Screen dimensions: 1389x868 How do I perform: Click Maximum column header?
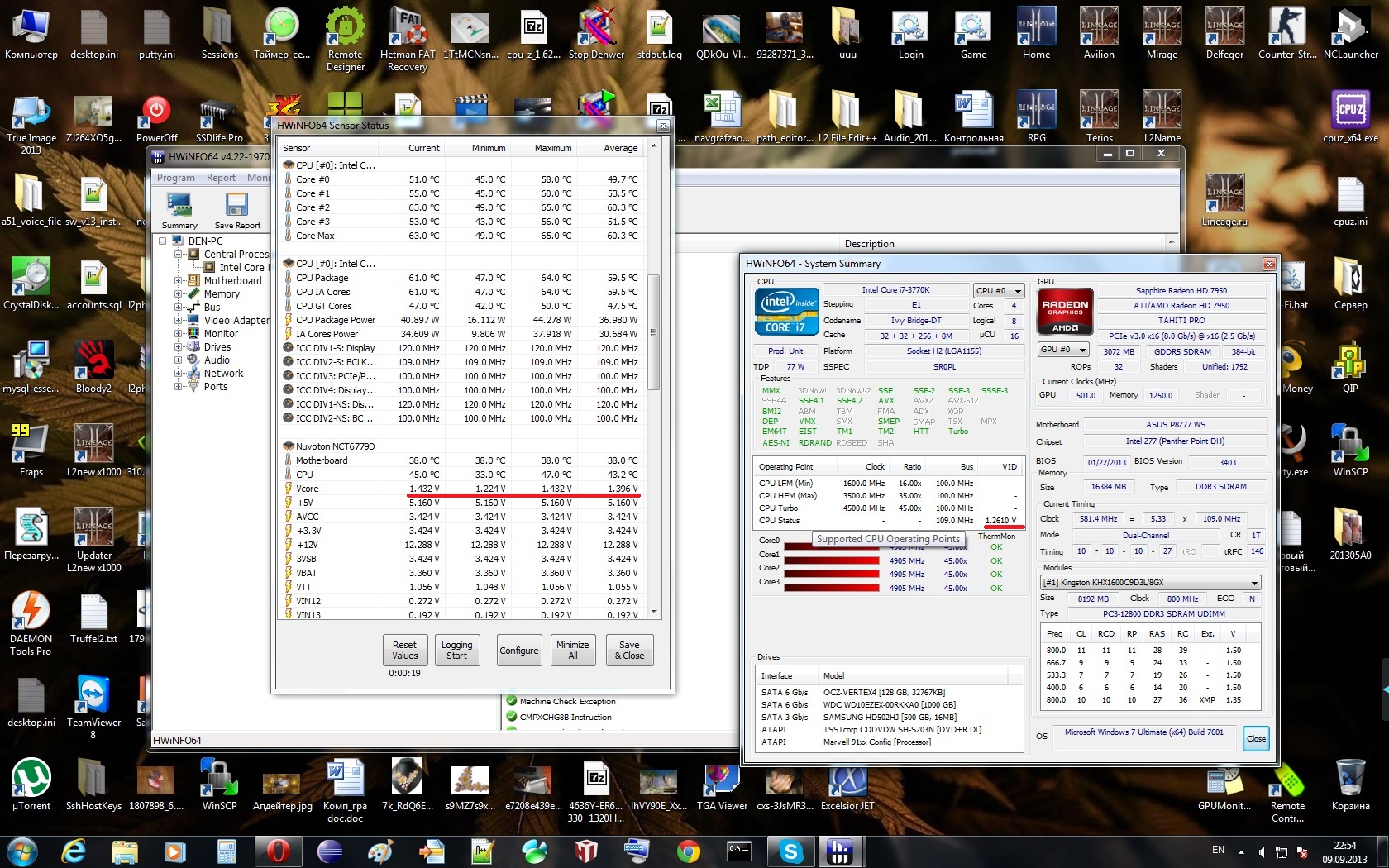[x=552, y=148]
